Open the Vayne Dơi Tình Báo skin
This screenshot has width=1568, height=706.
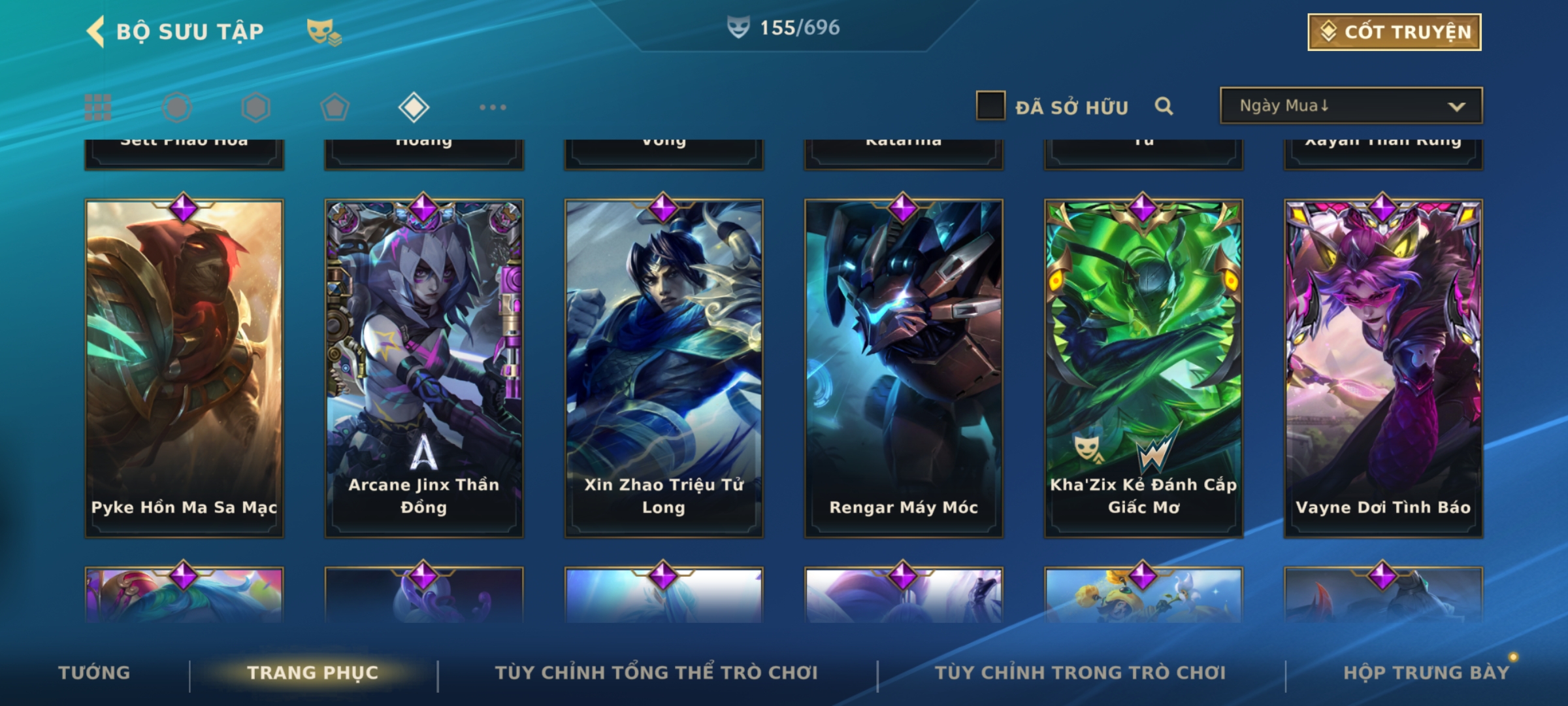pyautogui.click(x=1383, y=368)
